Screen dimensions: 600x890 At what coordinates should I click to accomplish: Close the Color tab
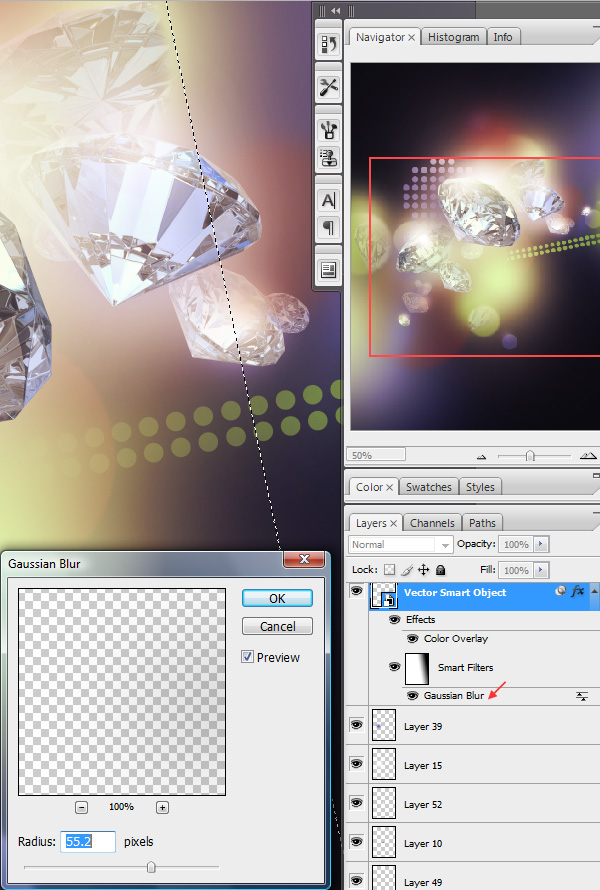coord(389,488)
